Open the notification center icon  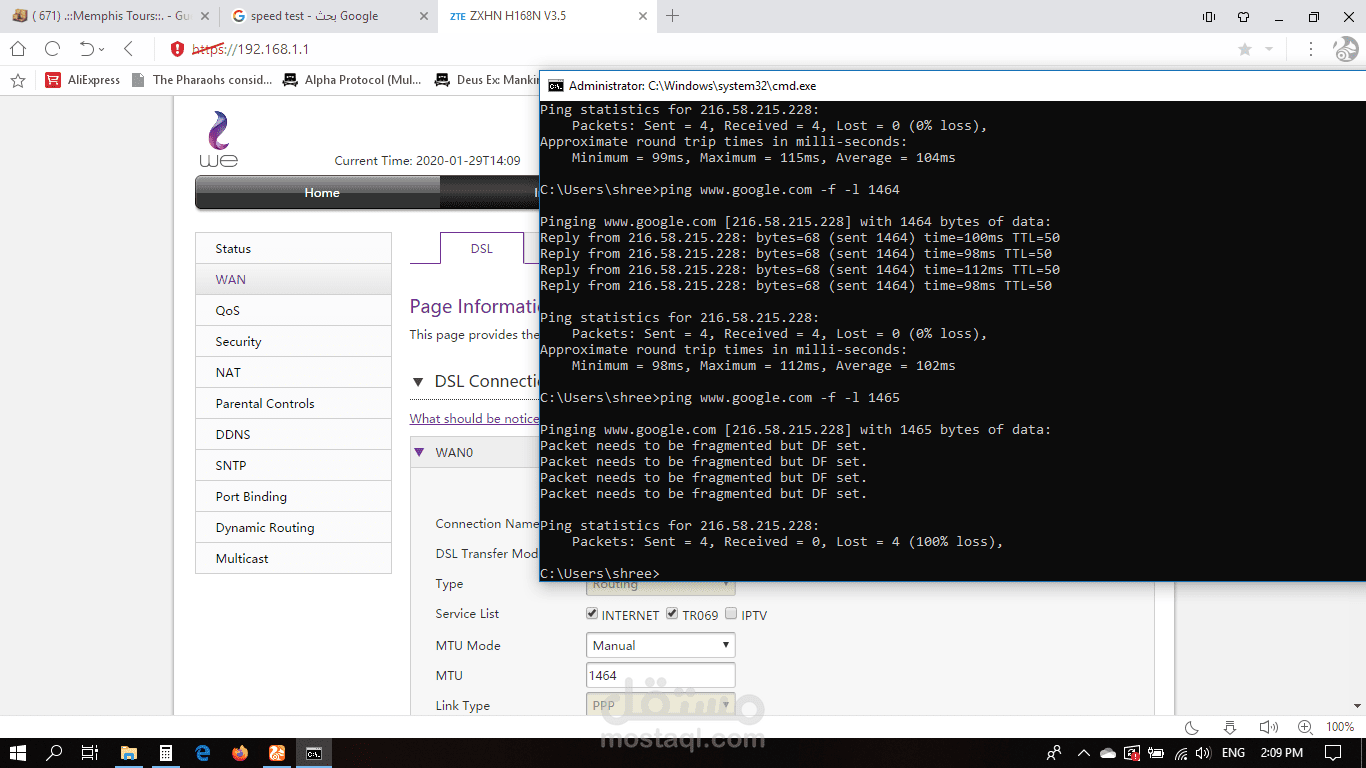(1335, 753)
